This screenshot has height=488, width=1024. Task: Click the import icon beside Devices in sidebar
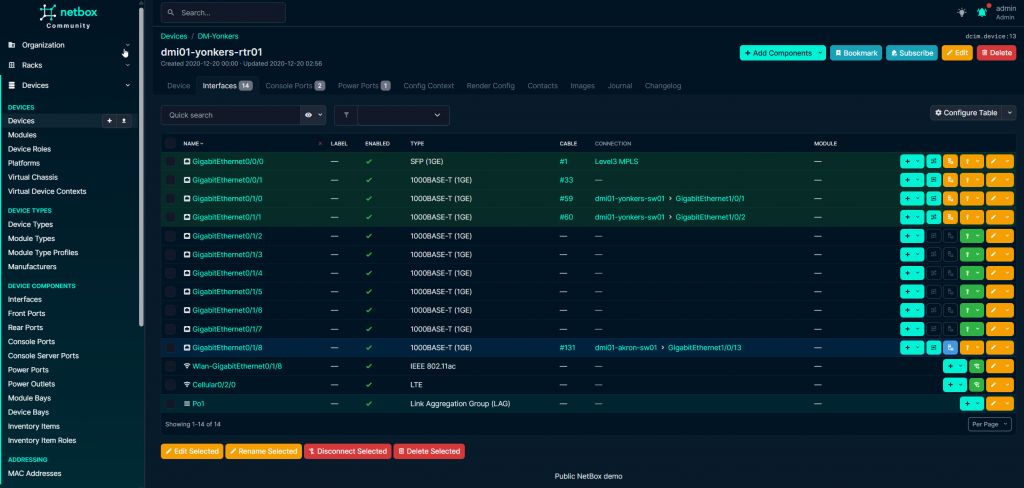pos(124,120)
